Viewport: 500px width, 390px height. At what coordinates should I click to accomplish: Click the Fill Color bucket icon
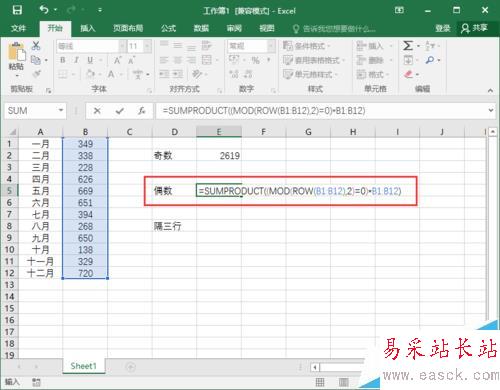tap(90, 74)
